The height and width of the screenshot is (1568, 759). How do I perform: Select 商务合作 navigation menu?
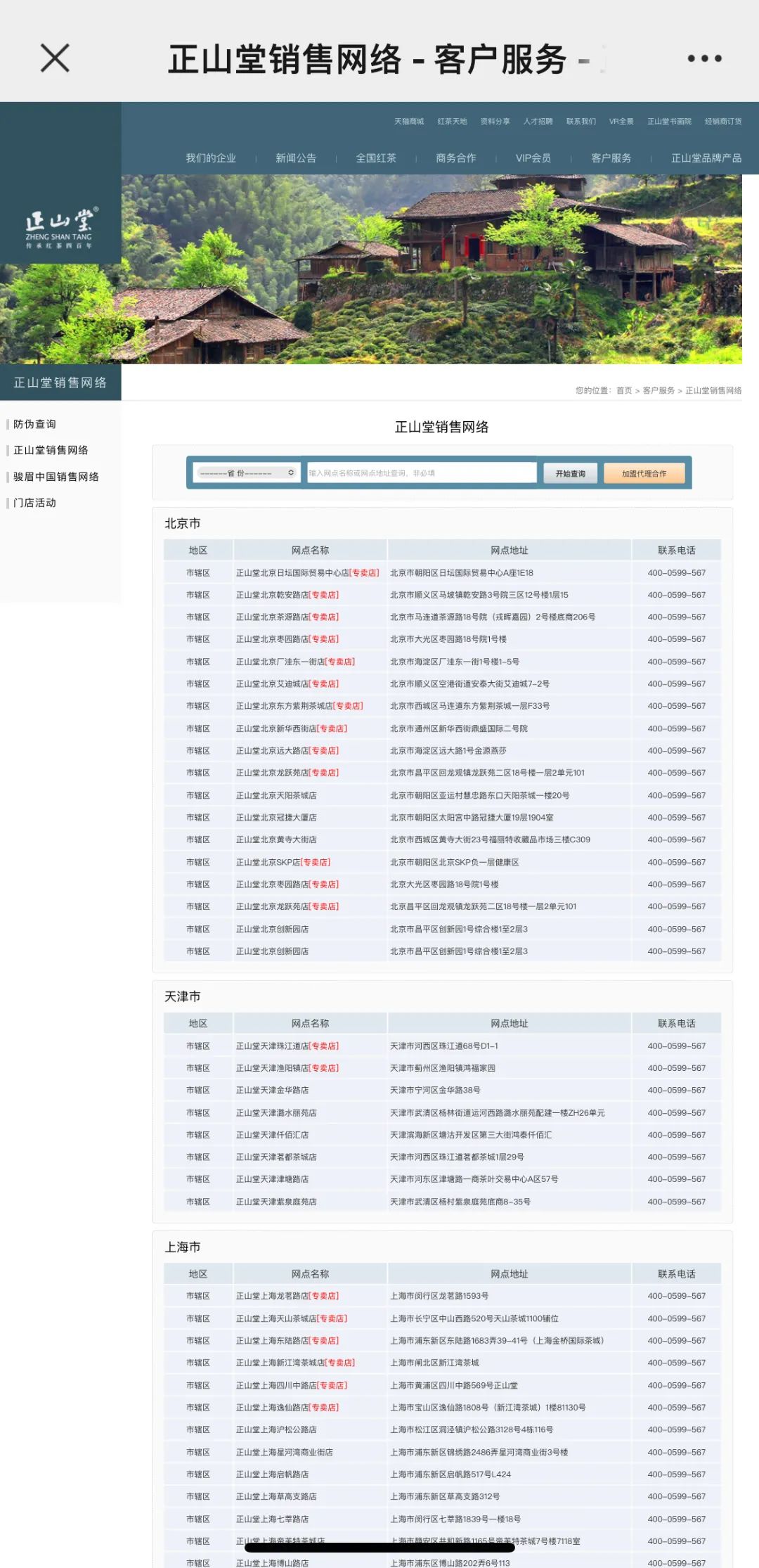[x=456, y=158]
